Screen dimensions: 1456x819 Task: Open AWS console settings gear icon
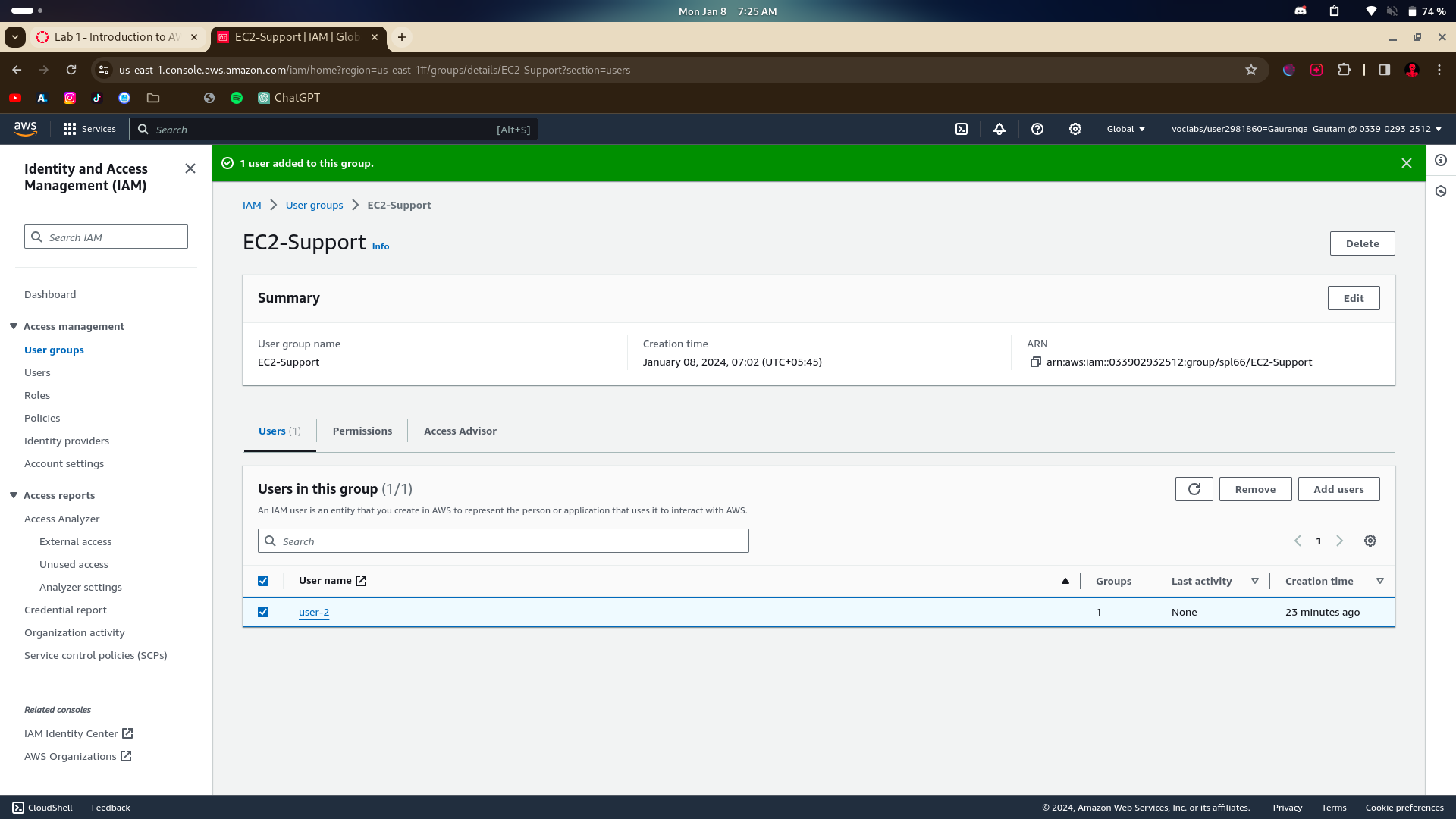(1075, 129)
